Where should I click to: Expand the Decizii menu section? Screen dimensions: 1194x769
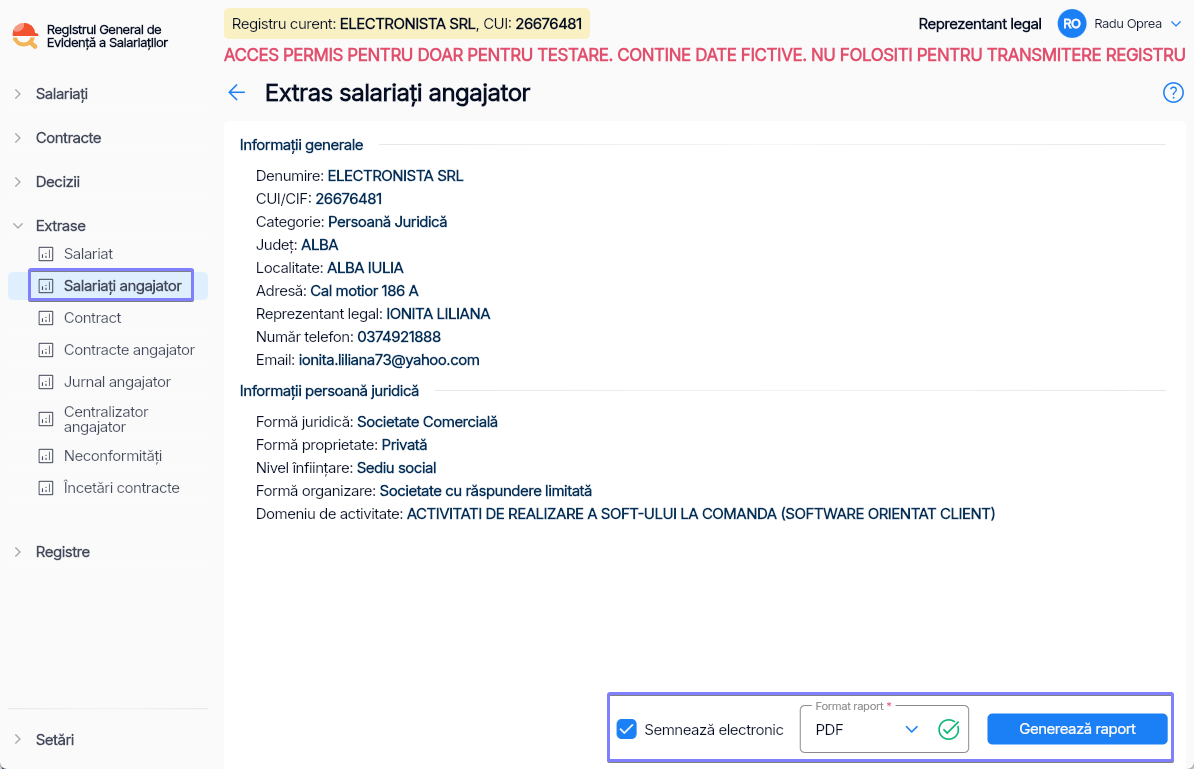[18, 182]
